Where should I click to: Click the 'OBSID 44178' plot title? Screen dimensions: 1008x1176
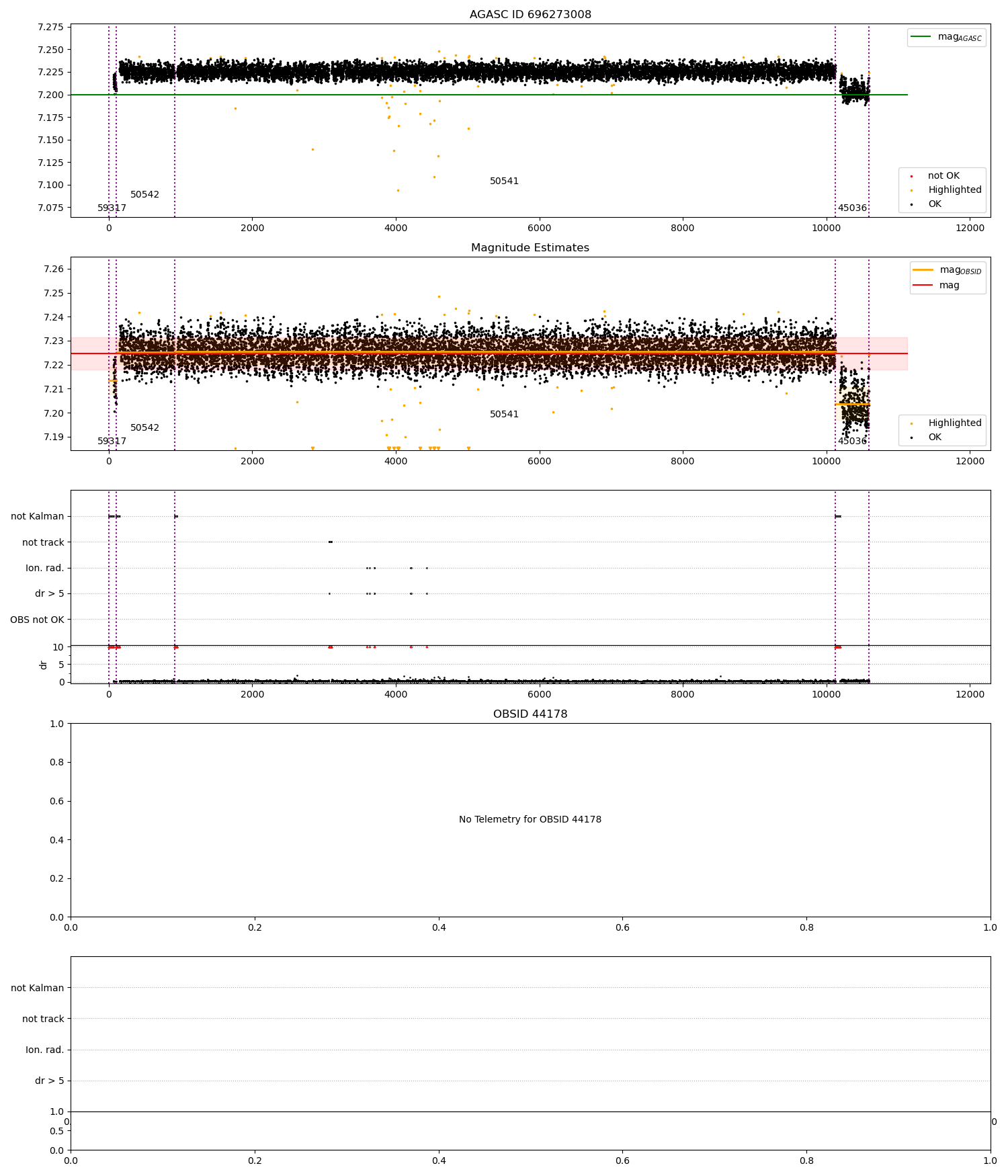click(x=530, y=714)
